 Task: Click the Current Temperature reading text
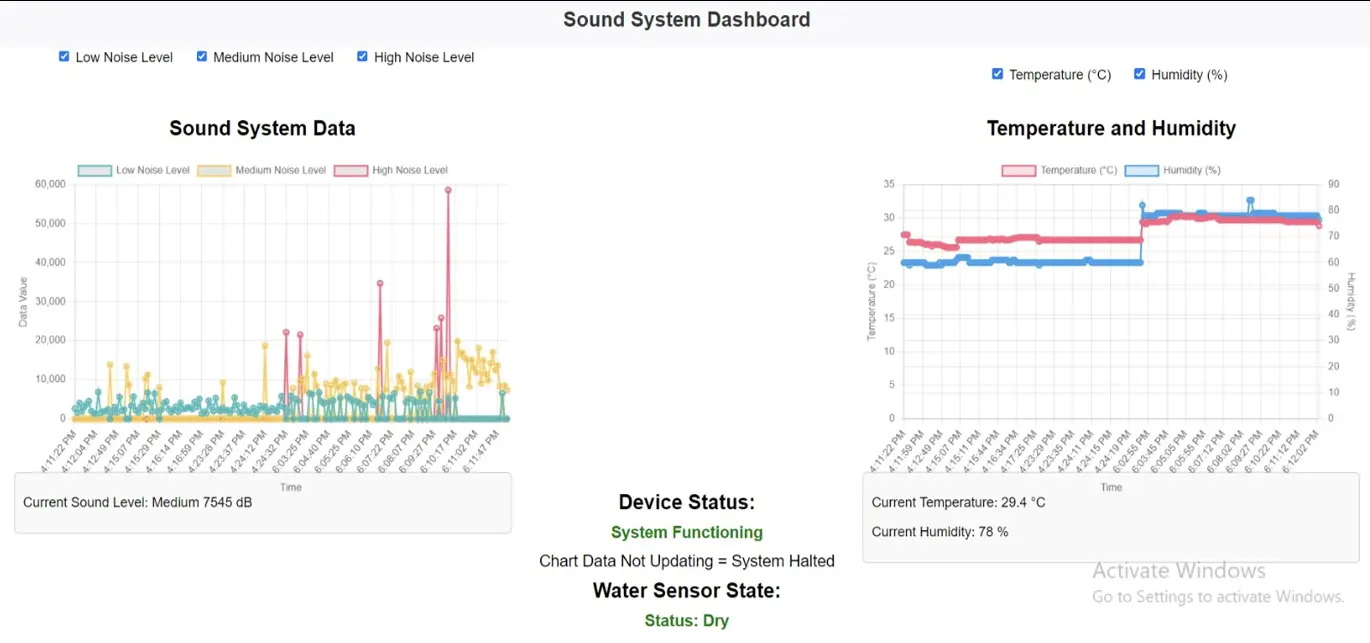coord(958,502)
